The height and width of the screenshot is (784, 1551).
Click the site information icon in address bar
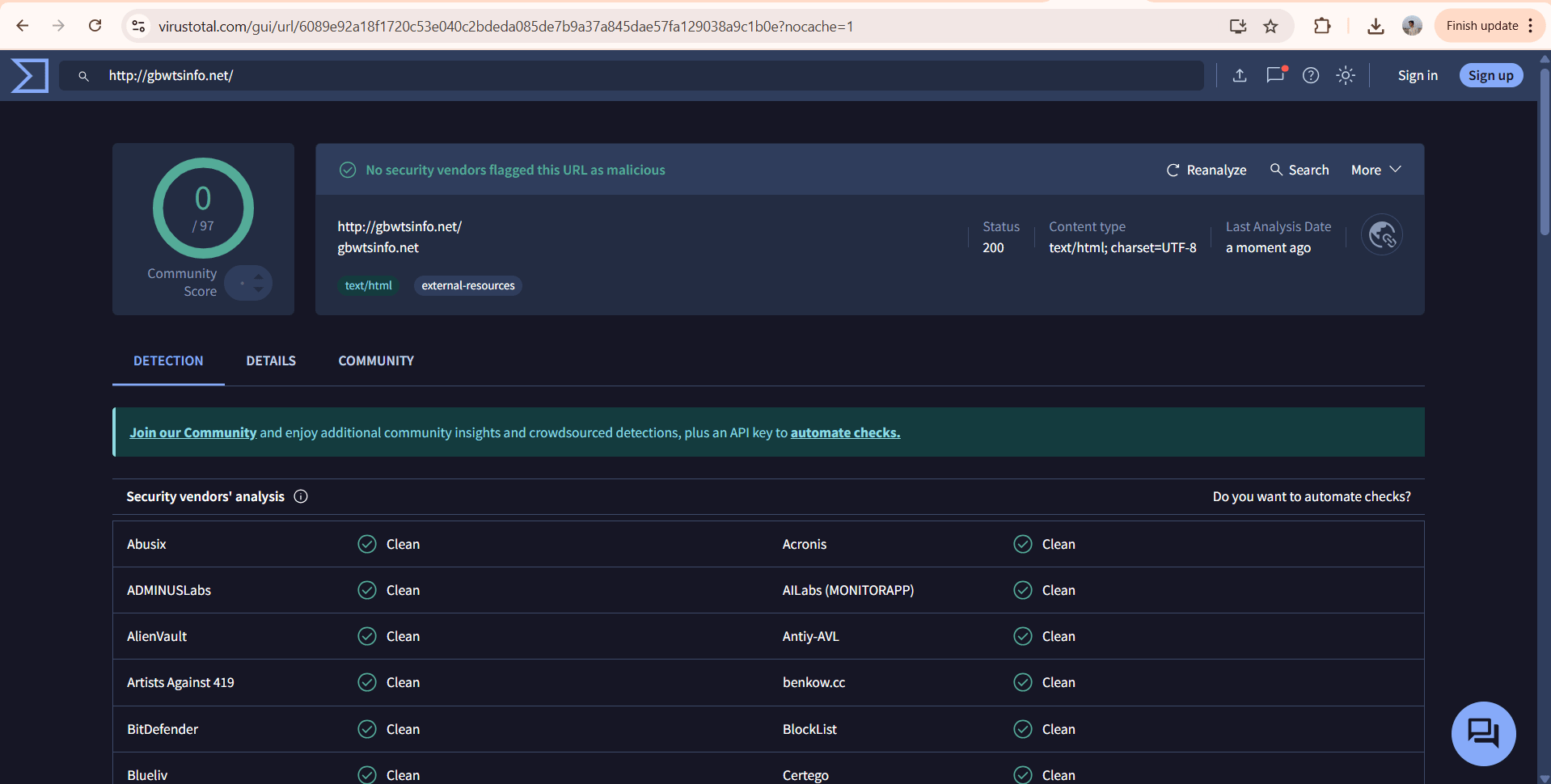pos(139,27)
